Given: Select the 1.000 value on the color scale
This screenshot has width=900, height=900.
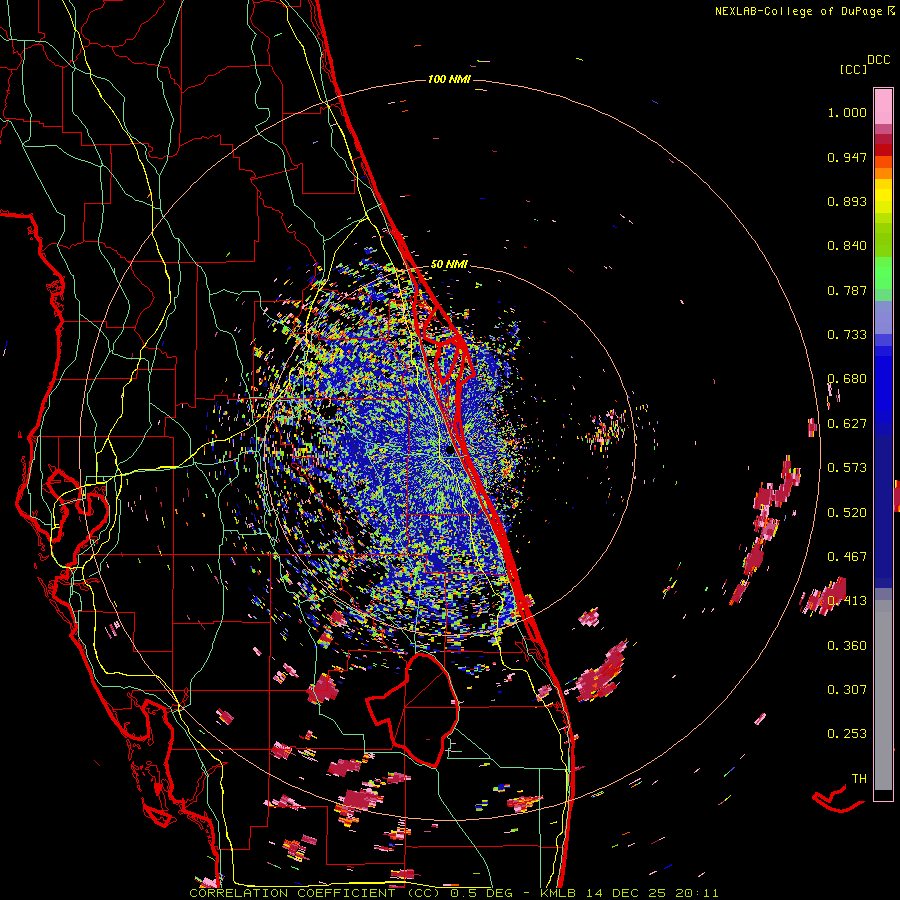Looking at the screenshot, I should click(x=847, y=112).
